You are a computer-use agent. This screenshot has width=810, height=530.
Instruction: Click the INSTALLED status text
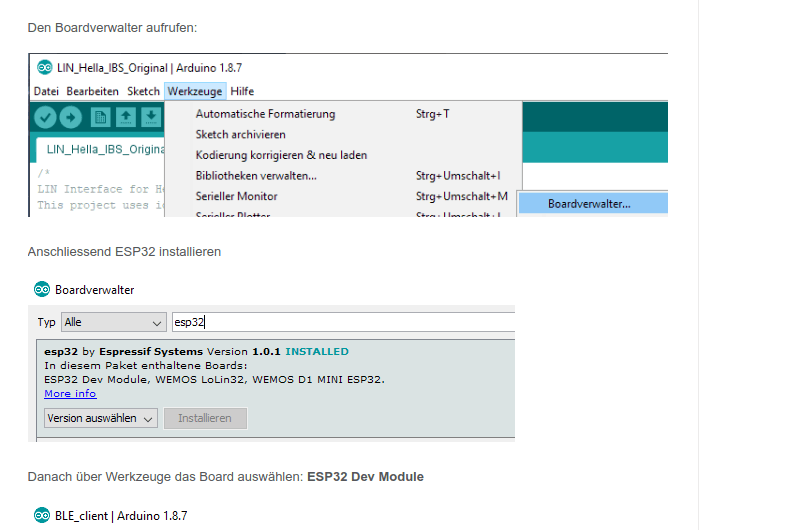(x=317, y=351)
